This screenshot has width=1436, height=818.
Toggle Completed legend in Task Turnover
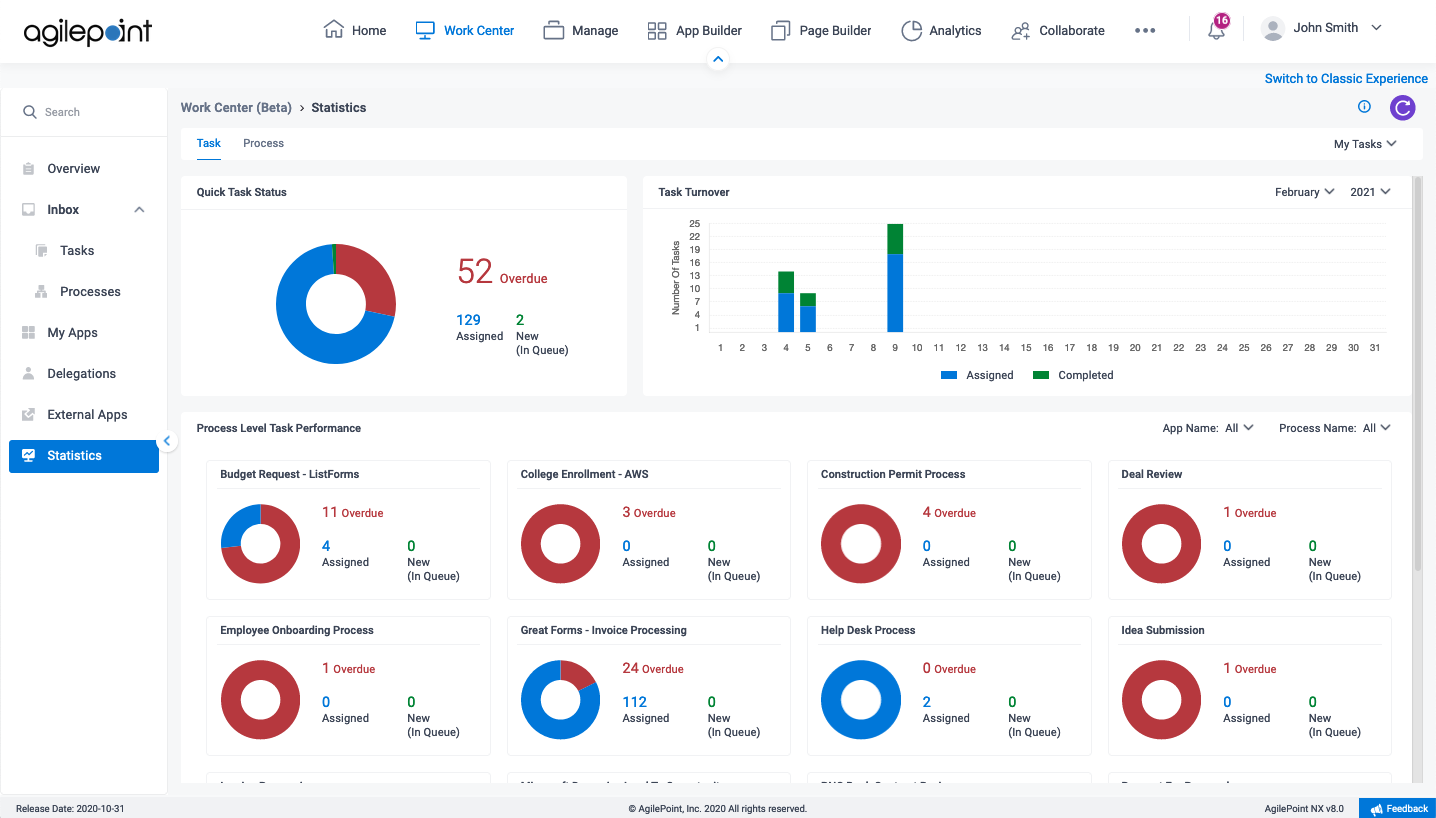click(1073, 375)
